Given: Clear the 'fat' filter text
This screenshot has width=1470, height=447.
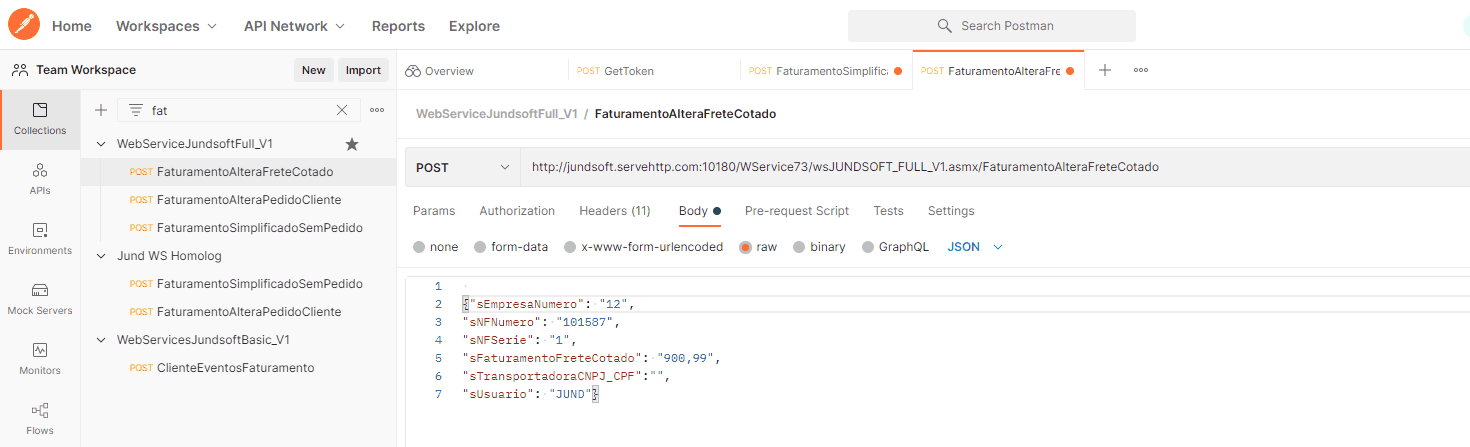Looking at the screenshot, I should 342,110.
